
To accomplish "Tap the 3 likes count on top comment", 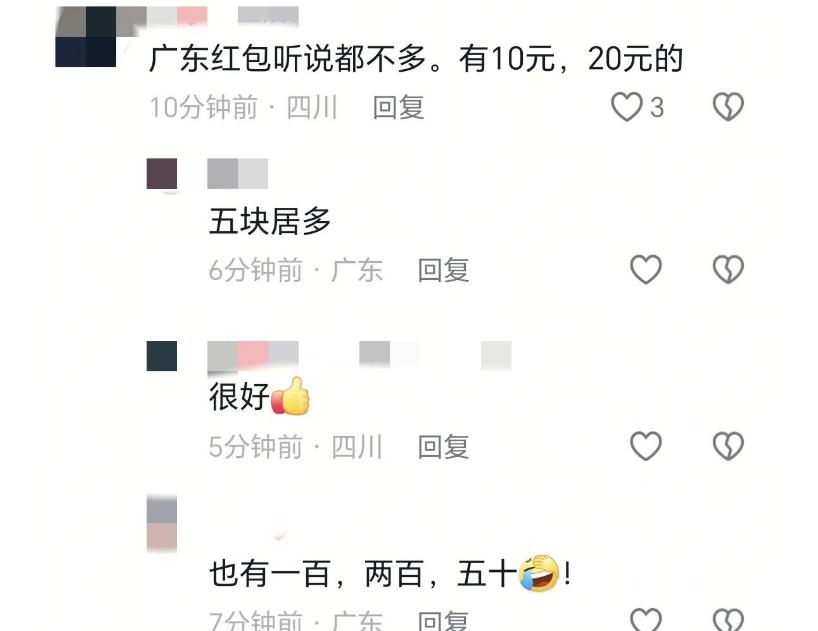I will 657,108.
